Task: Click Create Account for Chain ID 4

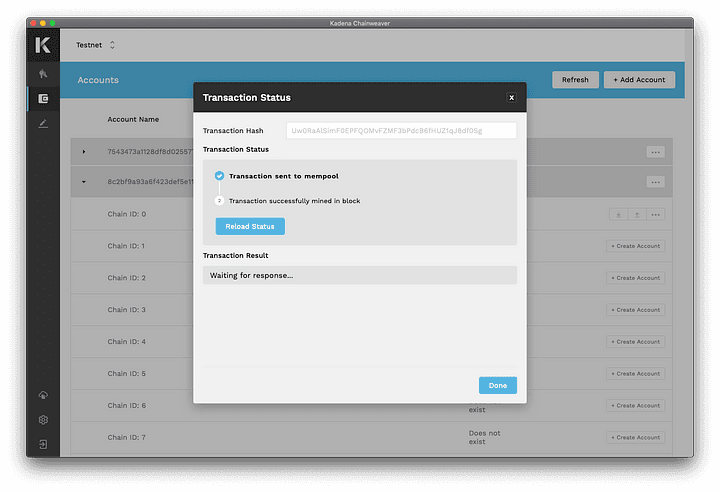Action: click(636, 342)
